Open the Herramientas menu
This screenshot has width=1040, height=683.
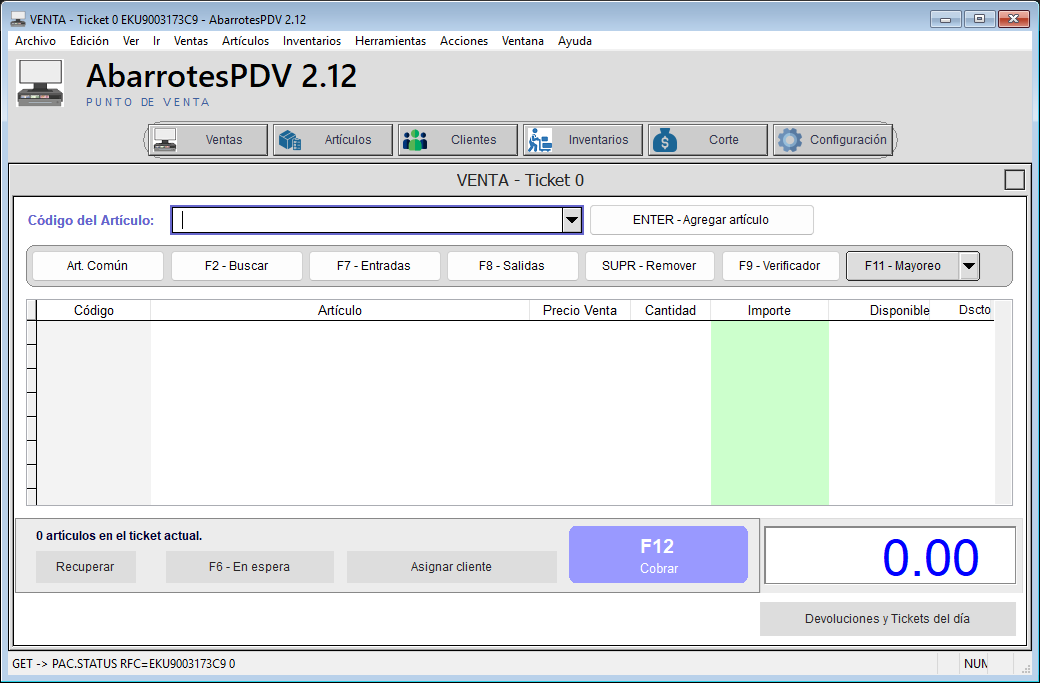(390, 40)
